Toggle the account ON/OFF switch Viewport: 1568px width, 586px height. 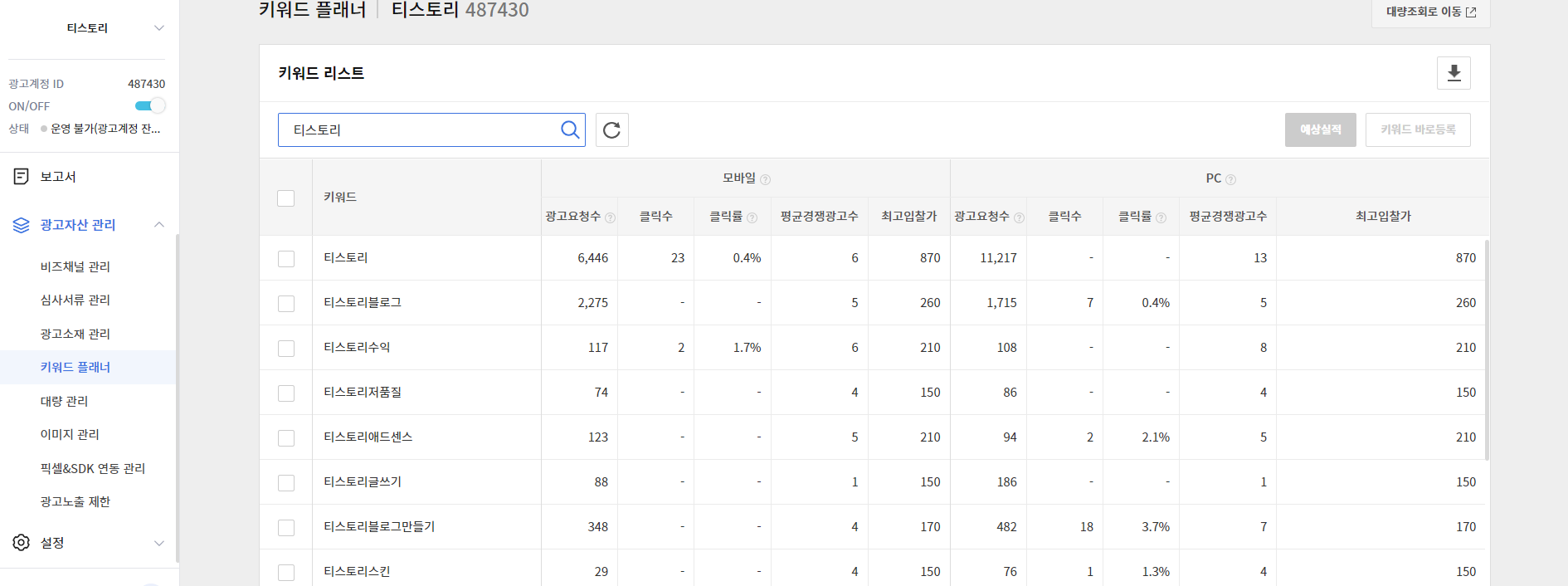(150, 105)
